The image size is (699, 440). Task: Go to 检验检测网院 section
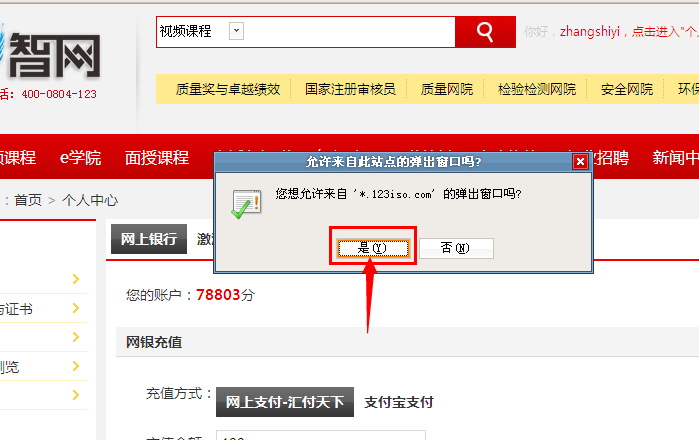point(537,89)
